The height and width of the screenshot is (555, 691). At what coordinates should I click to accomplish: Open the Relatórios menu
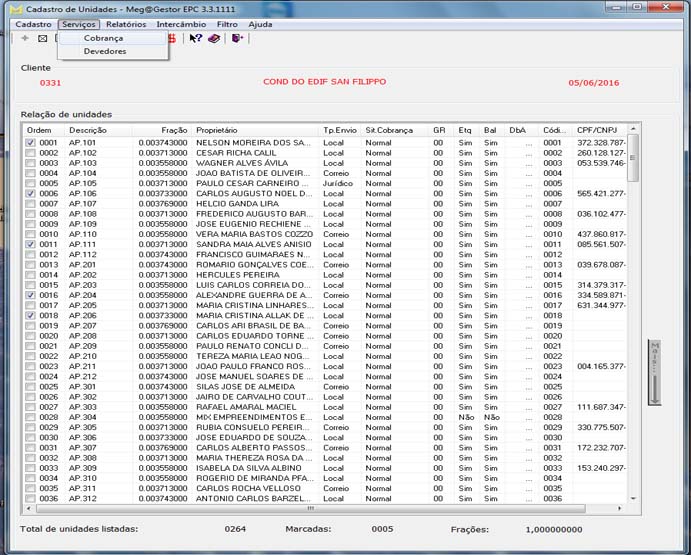125,23
